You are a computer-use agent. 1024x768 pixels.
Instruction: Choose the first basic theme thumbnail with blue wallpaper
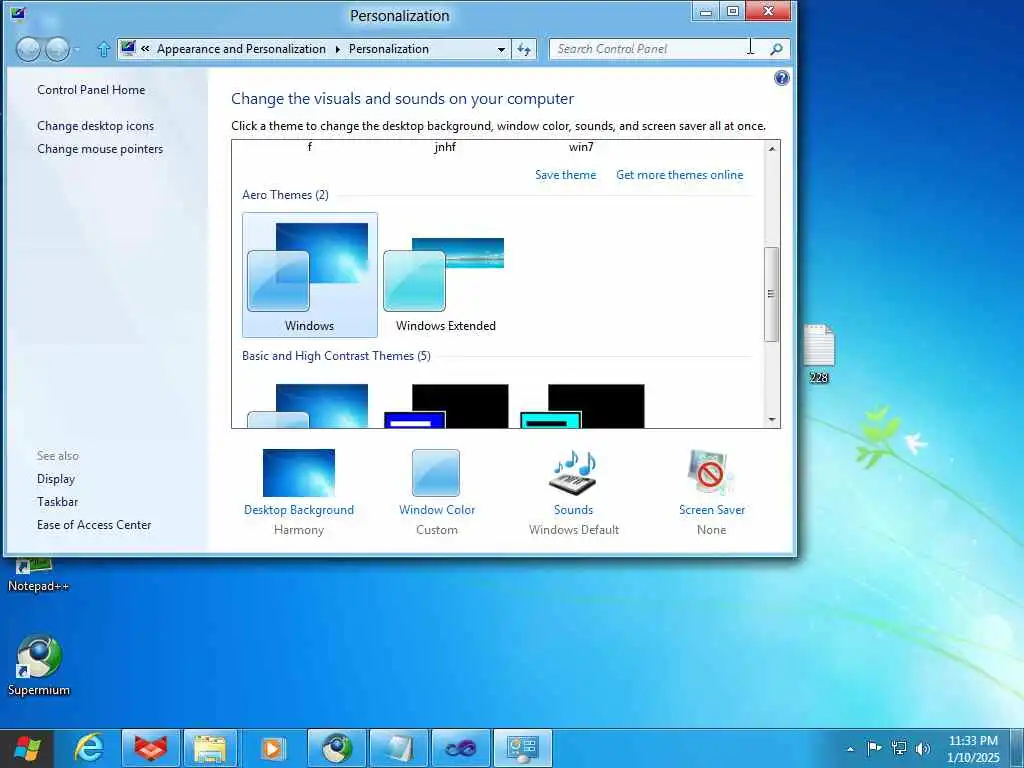[308, 406]
